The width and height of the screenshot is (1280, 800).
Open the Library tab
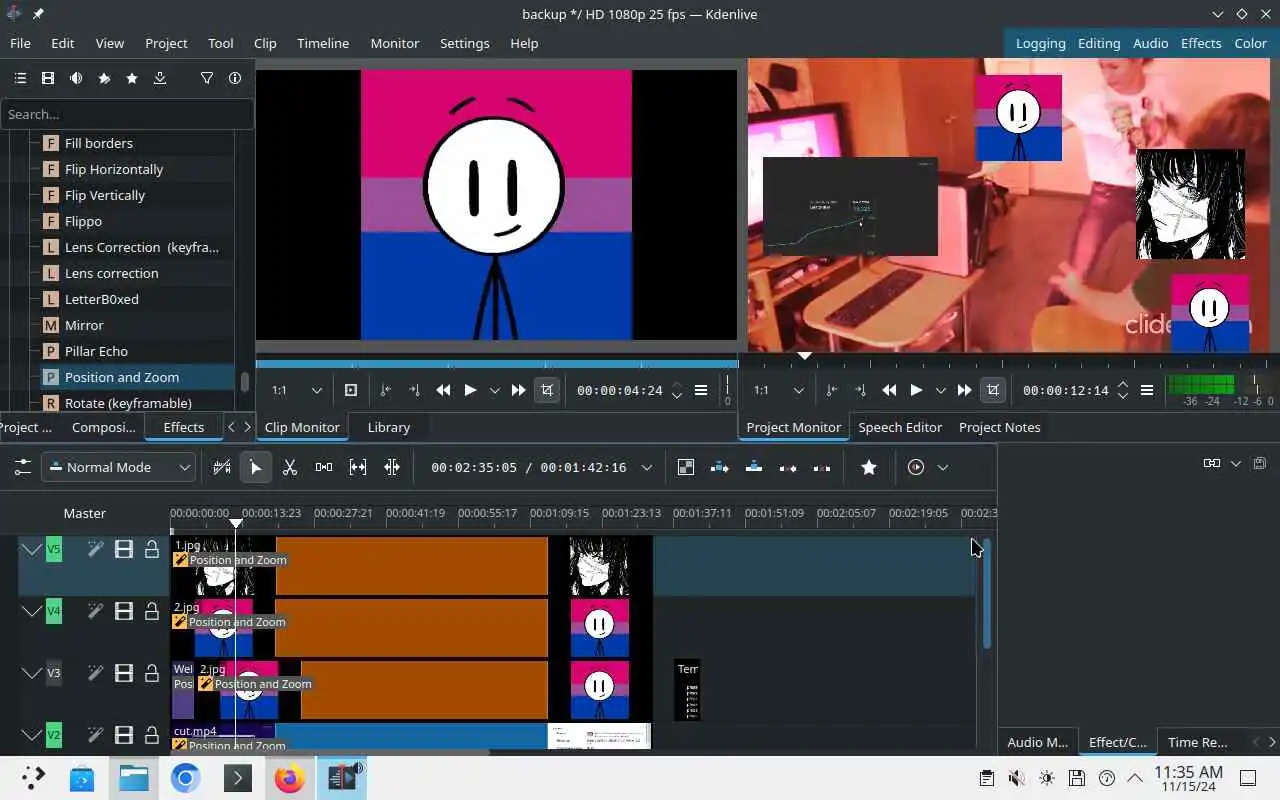coord(389,427)
